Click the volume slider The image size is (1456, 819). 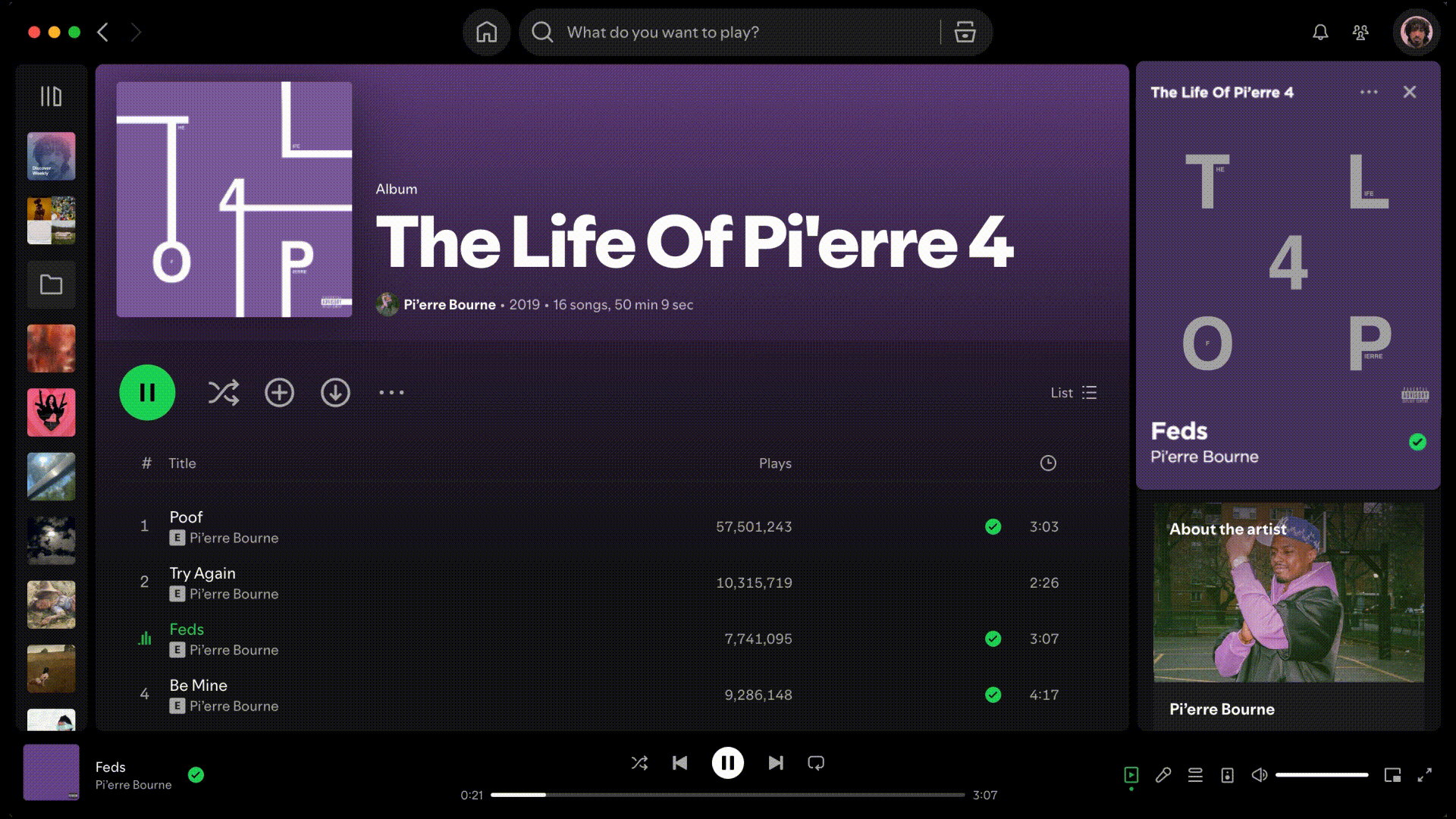pyautogui.click(x=1321, y=775)
